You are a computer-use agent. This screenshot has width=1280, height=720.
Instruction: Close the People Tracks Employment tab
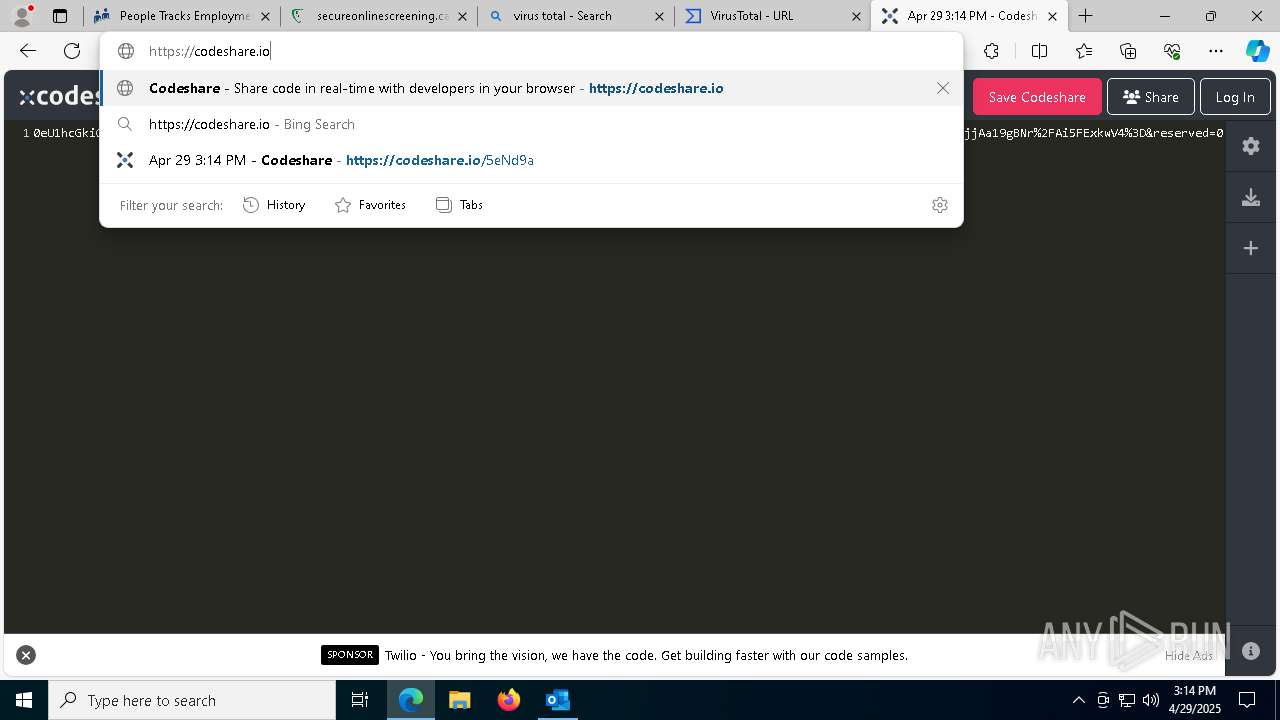pos(266,16)
